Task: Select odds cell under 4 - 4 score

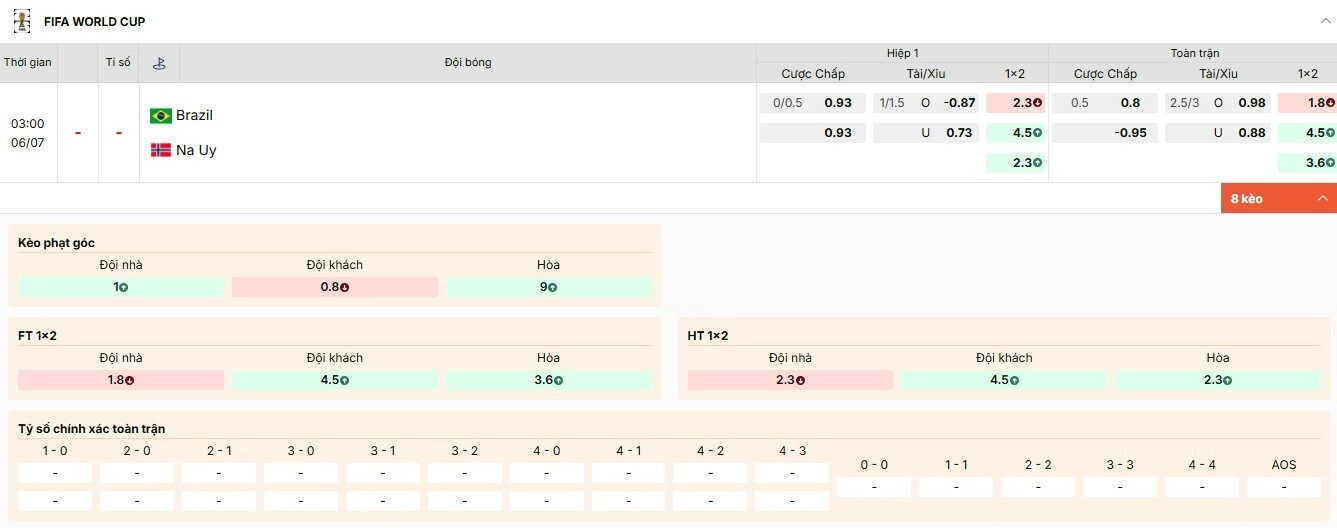Action: (1202, 487)
